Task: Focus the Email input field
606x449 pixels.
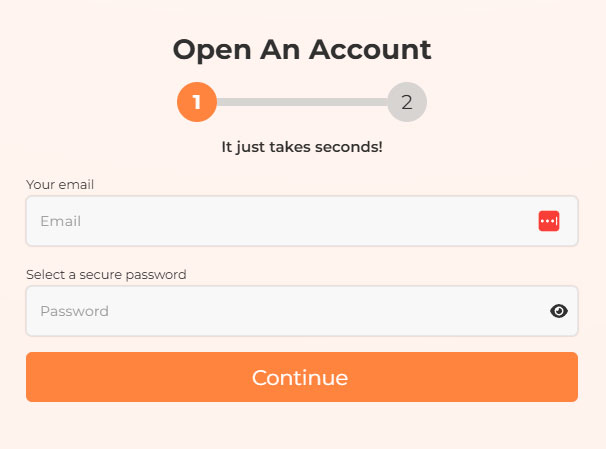Action: (302, 221)
